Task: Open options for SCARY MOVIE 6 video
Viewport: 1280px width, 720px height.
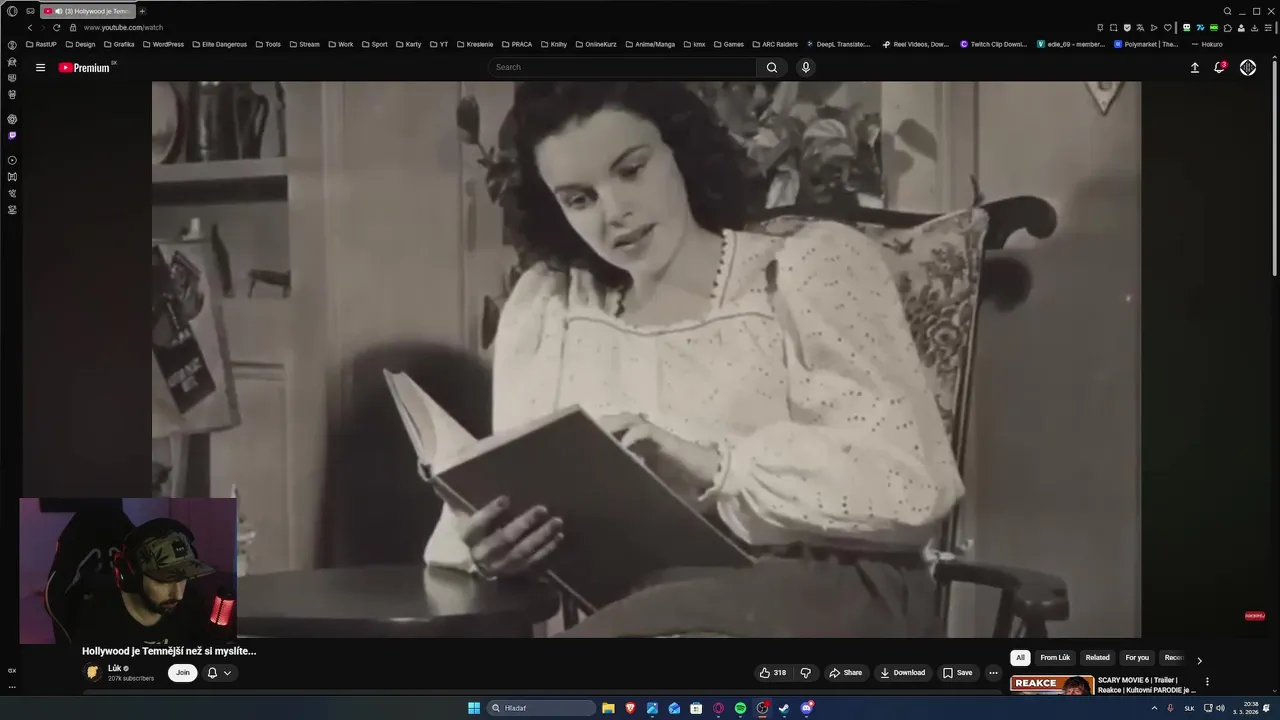Action: coord(1207,681)
